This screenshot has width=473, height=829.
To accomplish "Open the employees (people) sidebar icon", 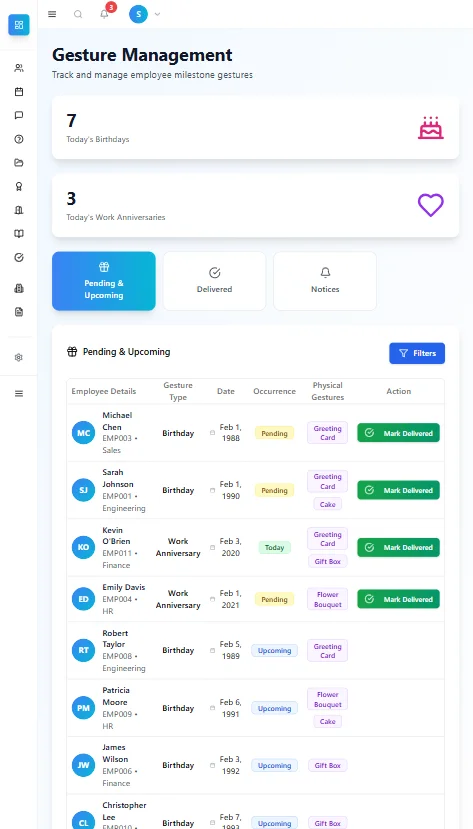I will tap(18, 68).
